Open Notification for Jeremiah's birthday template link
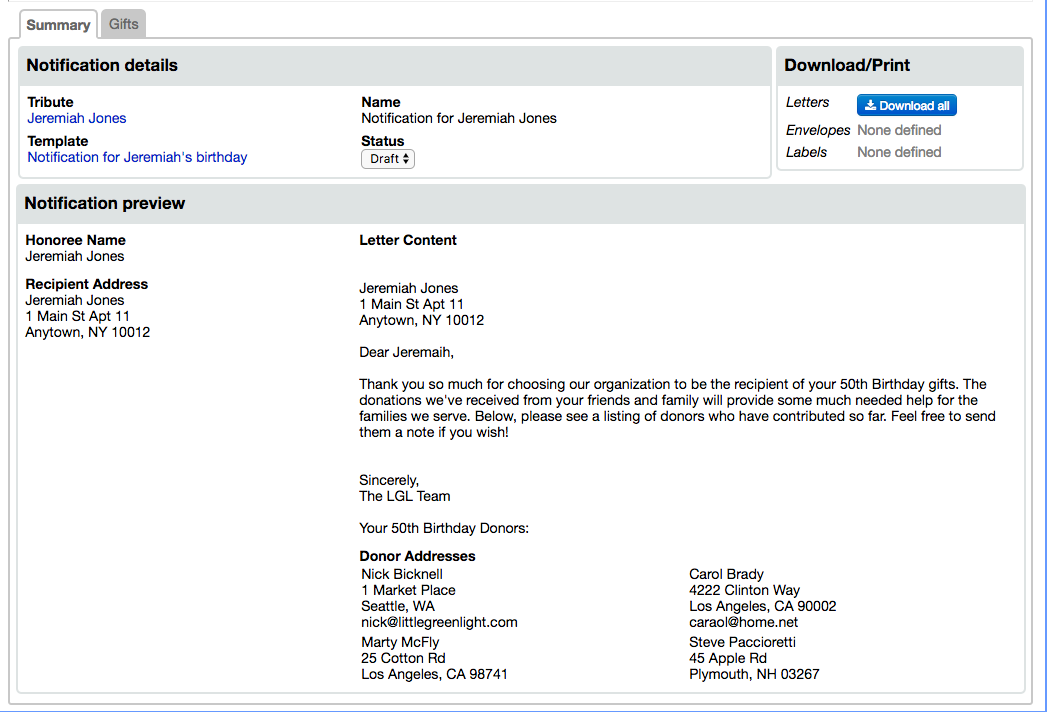Screen dimensions: 1047x712 point(137,157)
